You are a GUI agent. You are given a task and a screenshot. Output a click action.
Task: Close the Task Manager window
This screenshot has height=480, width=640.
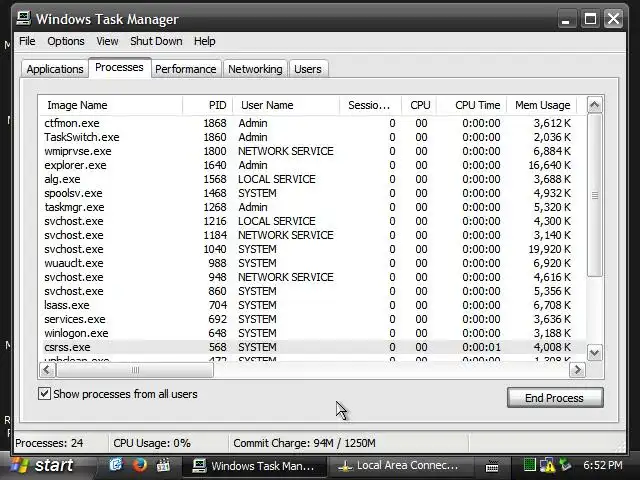pos(613,19)
